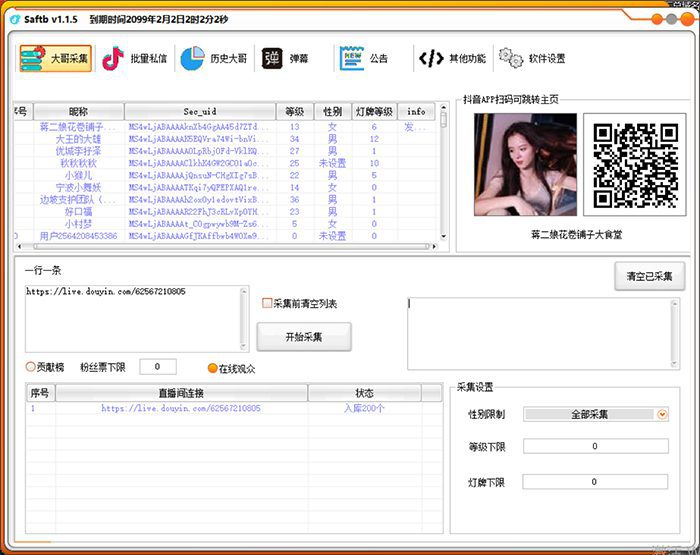Open 其他功能 code bracket icon
The height and width of the screenshot is (555, 700).
click(431, 58)
